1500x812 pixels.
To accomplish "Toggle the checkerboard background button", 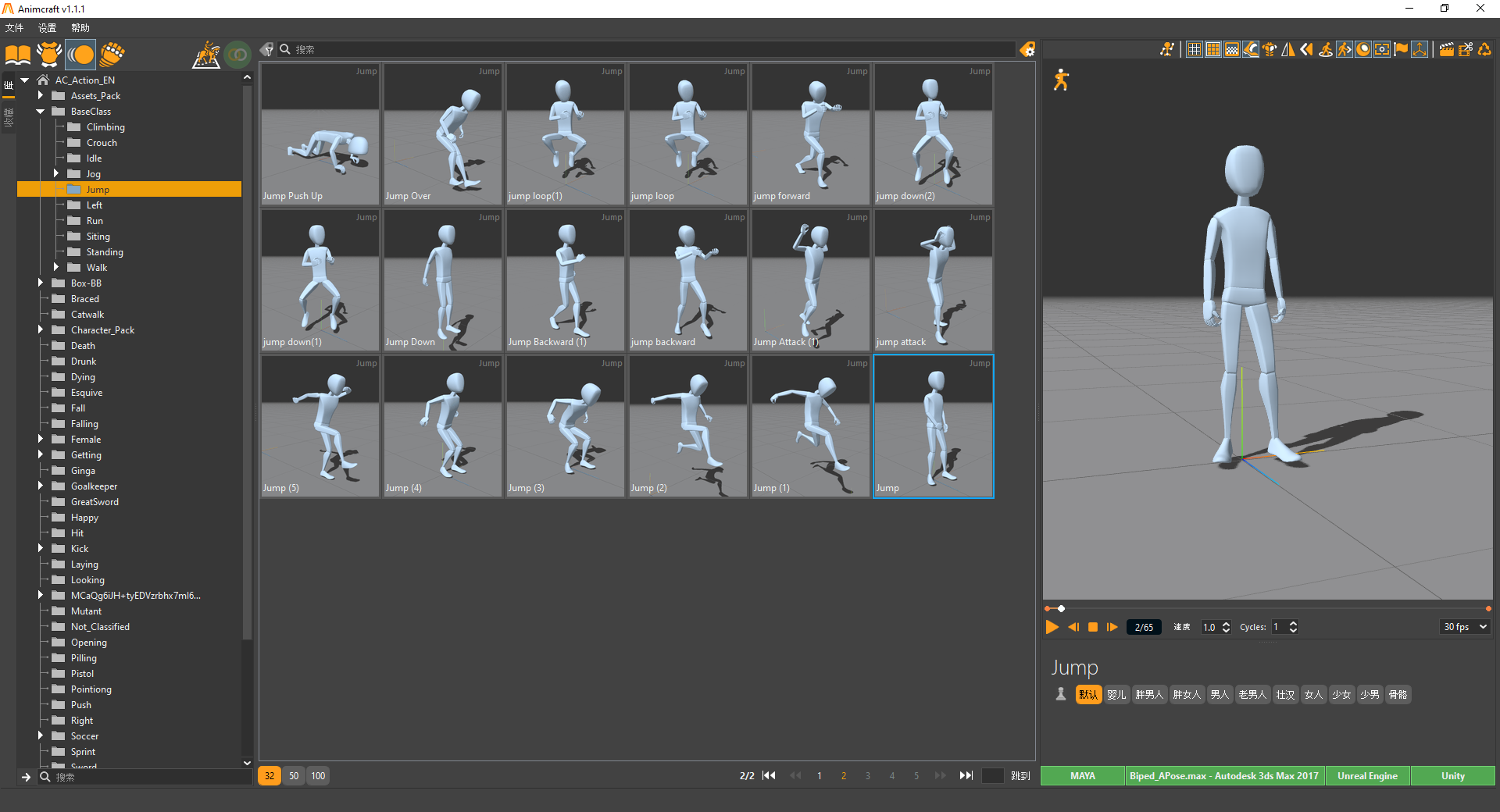I will (x=1232, y=49).
